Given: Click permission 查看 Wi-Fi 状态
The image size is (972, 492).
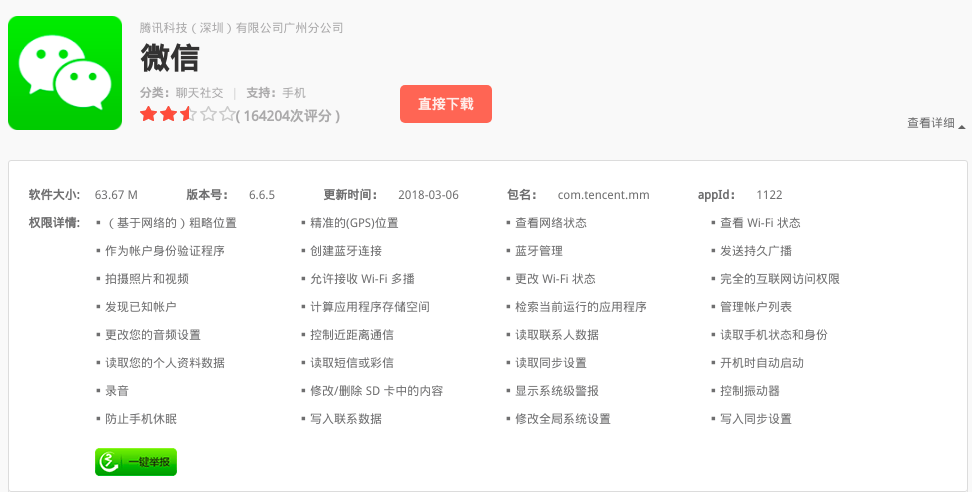Looking at the screenshot, I should click(x=760, y=223).
